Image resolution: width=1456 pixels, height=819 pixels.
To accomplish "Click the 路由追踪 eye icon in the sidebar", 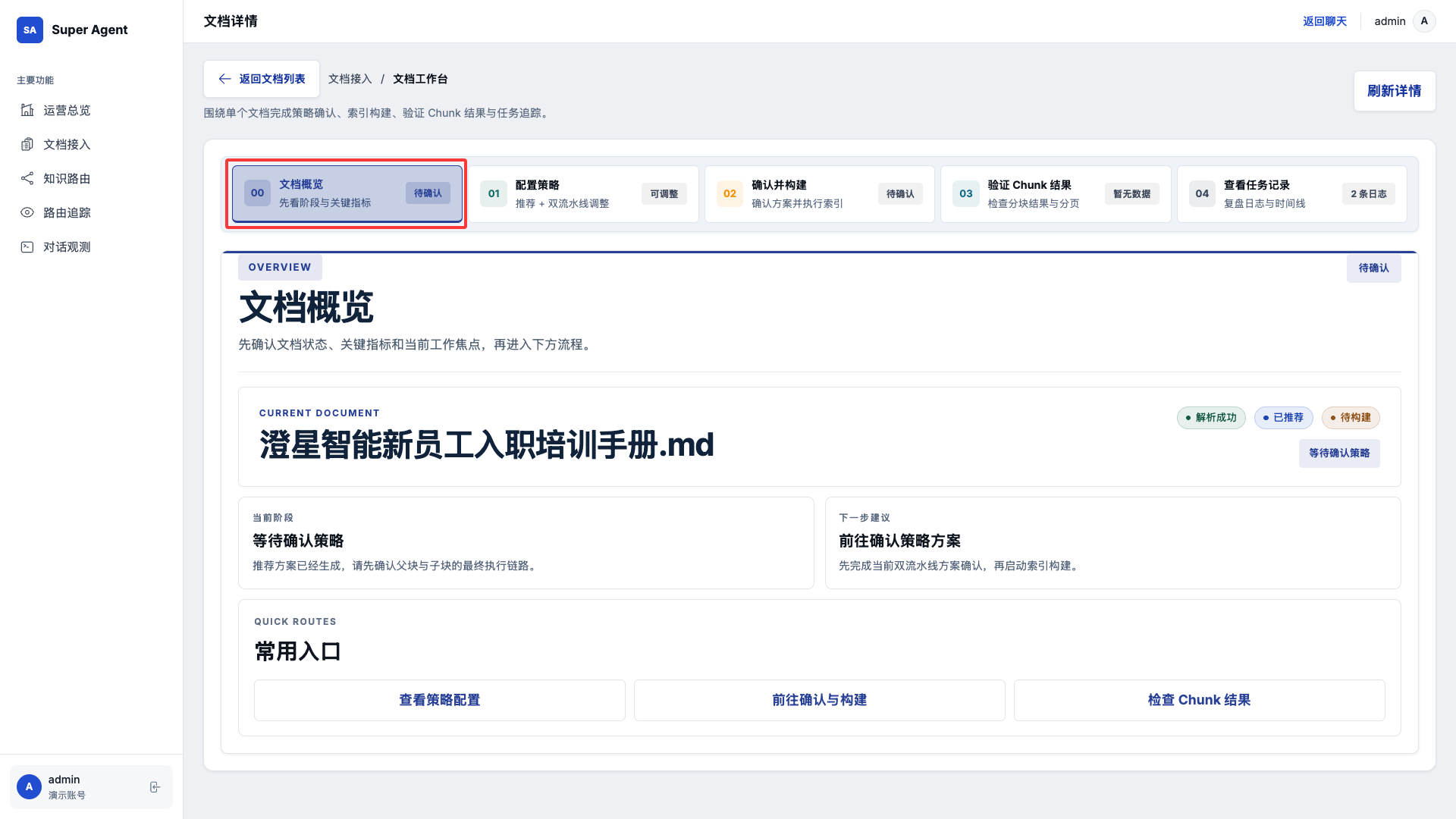I will coord(27,213).
